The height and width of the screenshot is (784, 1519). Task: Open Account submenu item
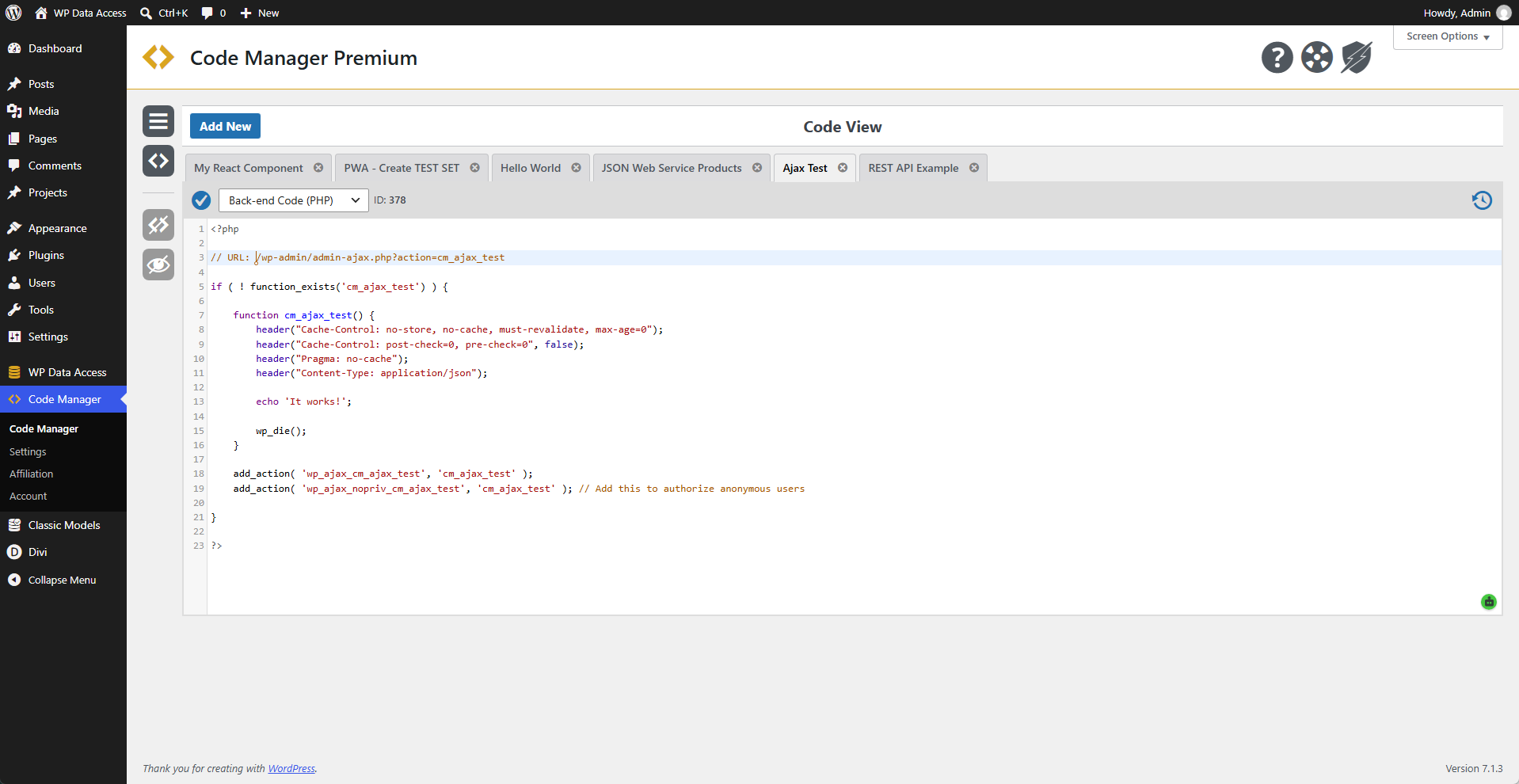click(x=29, y=496)
